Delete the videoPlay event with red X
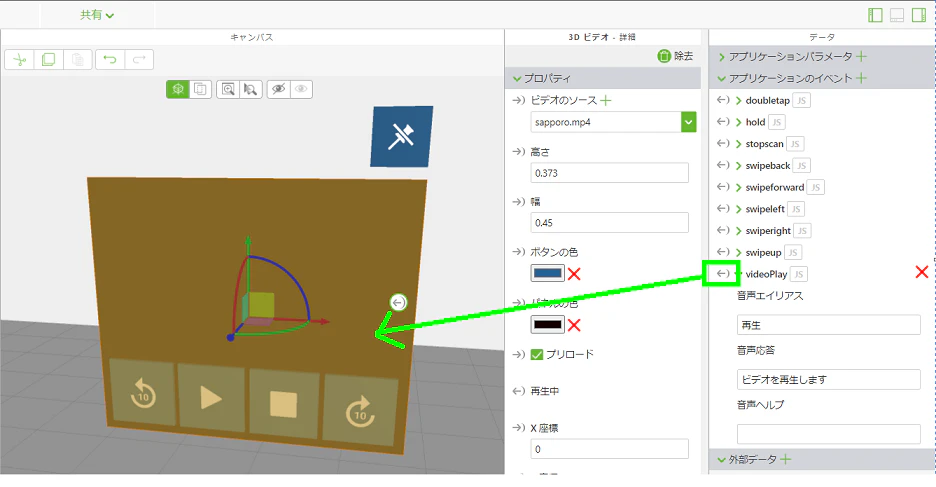 pos(922,272)
